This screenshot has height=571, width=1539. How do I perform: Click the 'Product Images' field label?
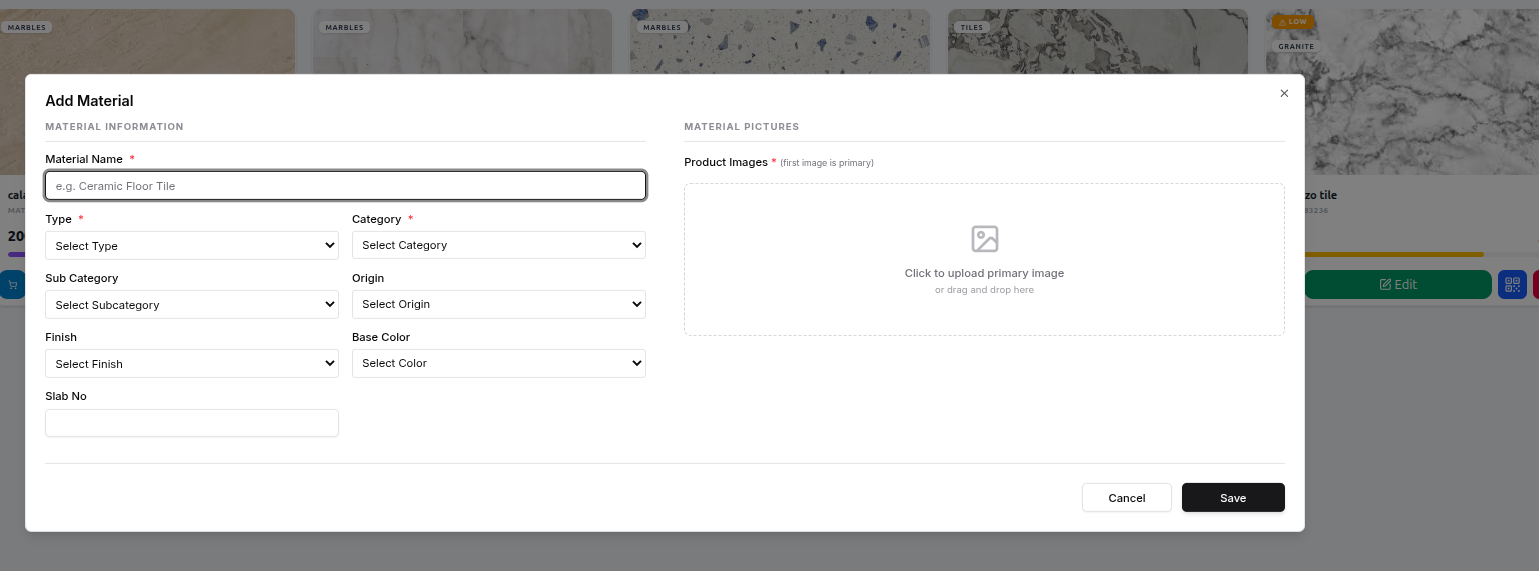[x=726, y=162]
